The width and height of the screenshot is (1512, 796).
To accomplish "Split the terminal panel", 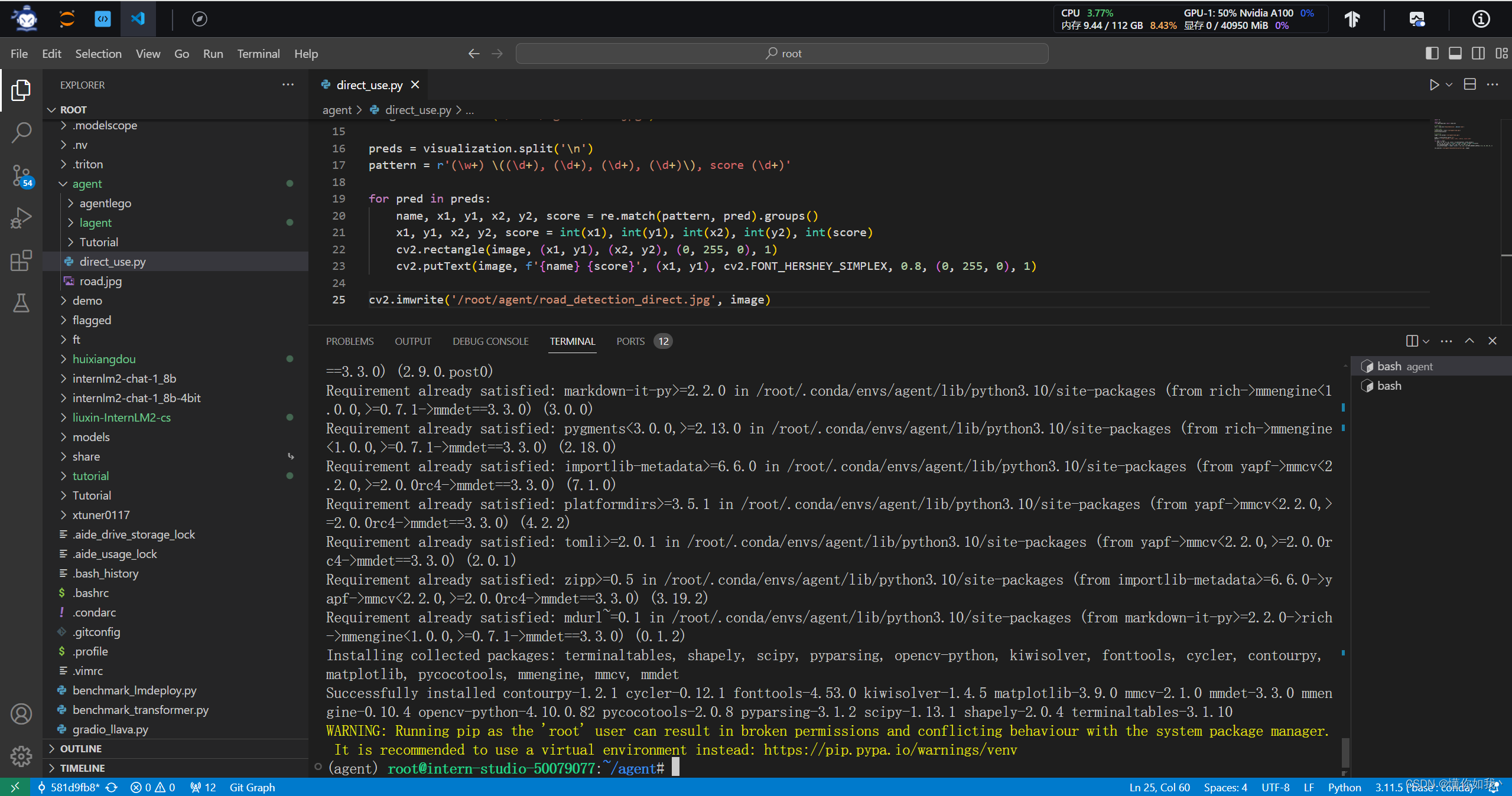I will pyautogui.click(x=1412, y=341).
